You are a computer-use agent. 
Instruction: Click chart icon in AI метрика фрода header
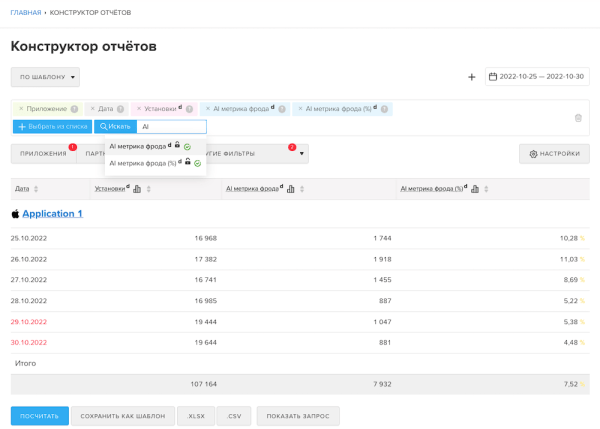click(291, 188)
